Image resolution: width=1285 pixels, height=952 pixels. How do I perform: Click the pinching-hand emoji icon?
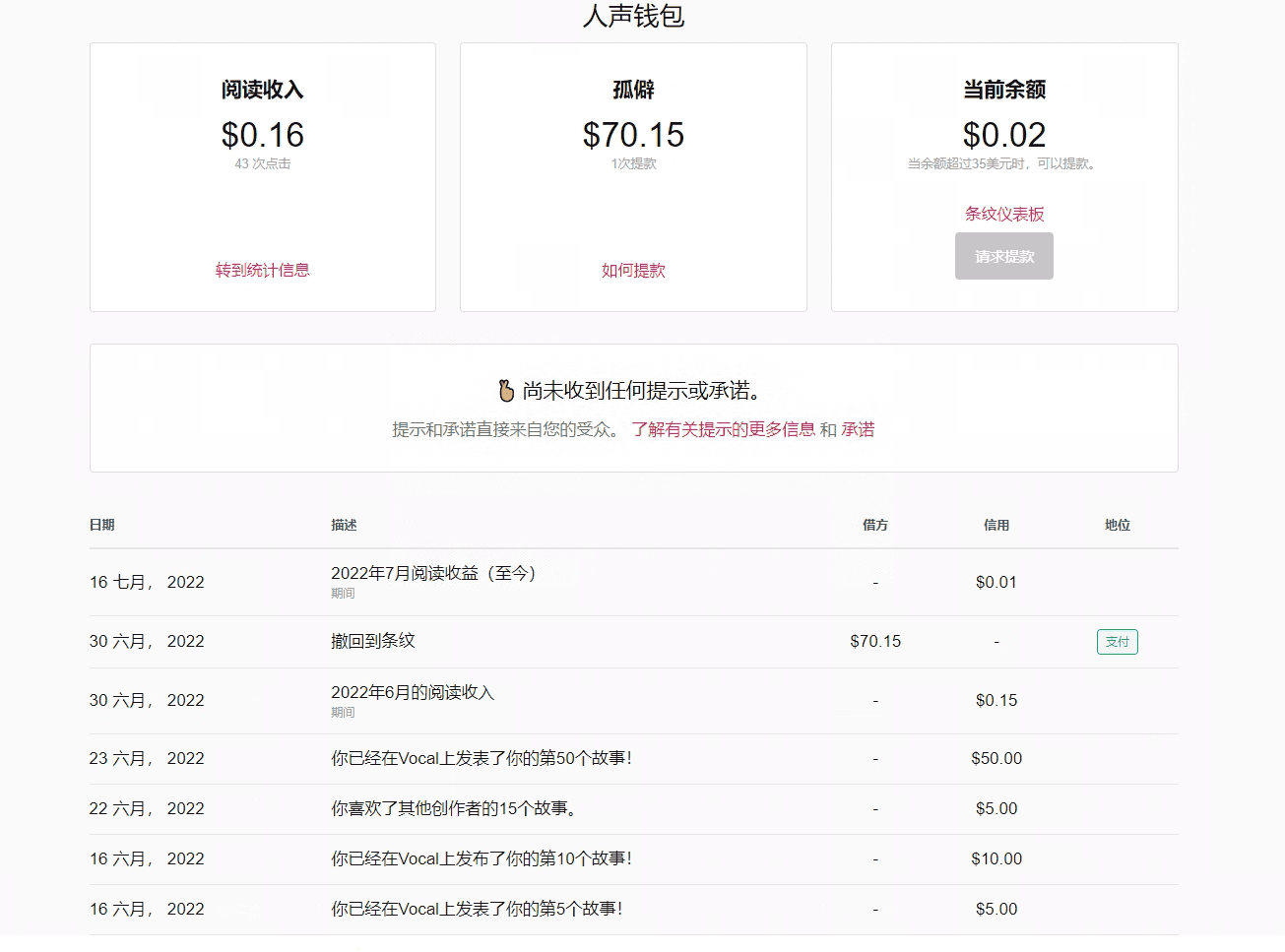(x=505, y=389)
